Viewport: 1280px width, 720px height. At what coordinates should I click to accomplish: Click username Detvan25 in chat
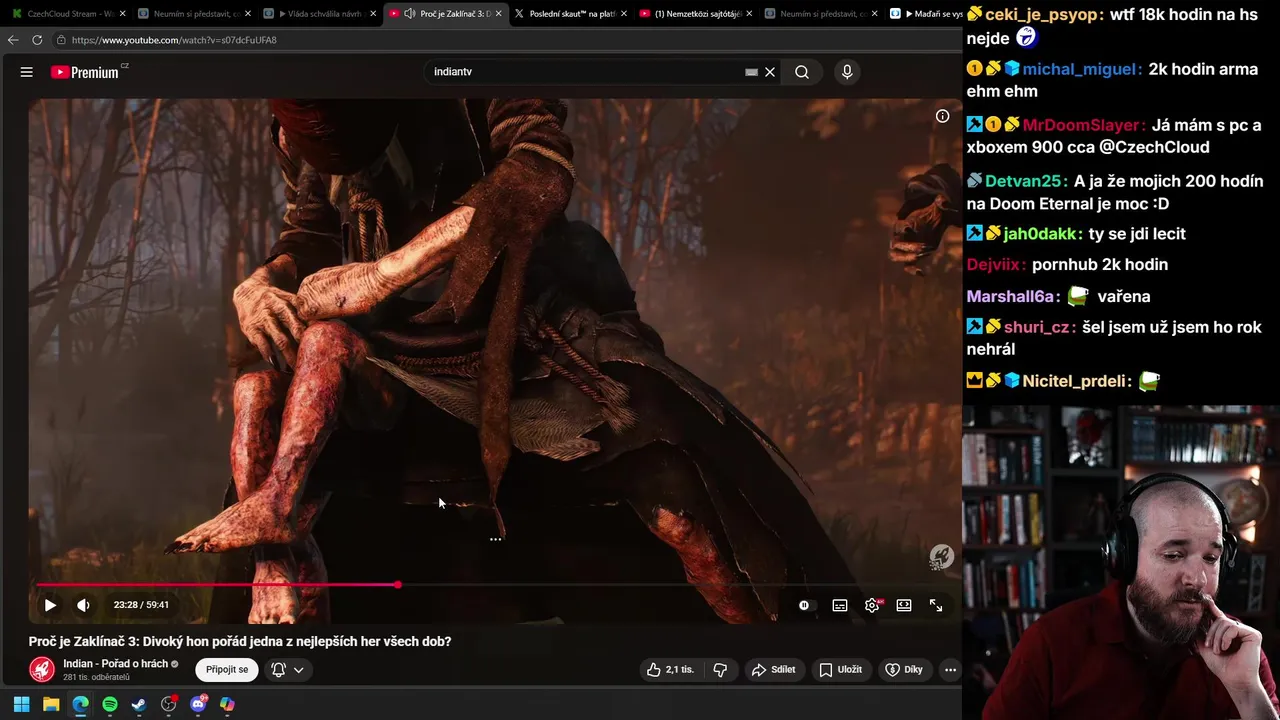(x=1026, y=181)
